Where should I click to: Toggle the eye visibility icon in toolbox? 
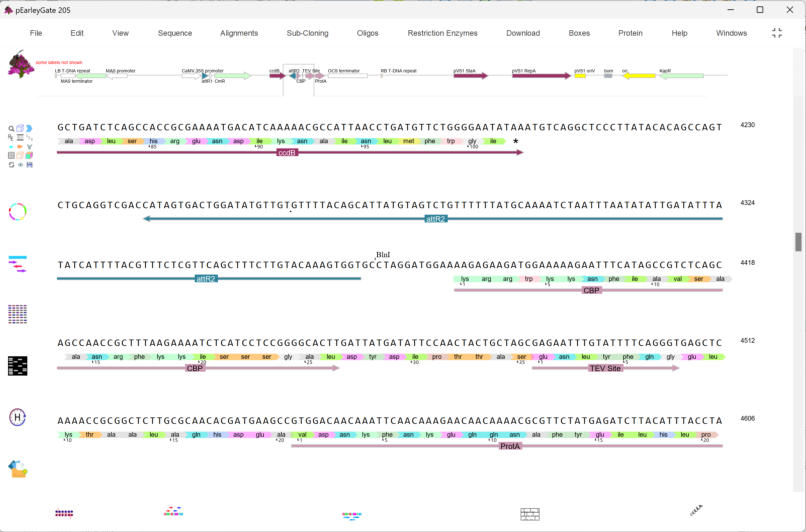(x=20, y=164)
